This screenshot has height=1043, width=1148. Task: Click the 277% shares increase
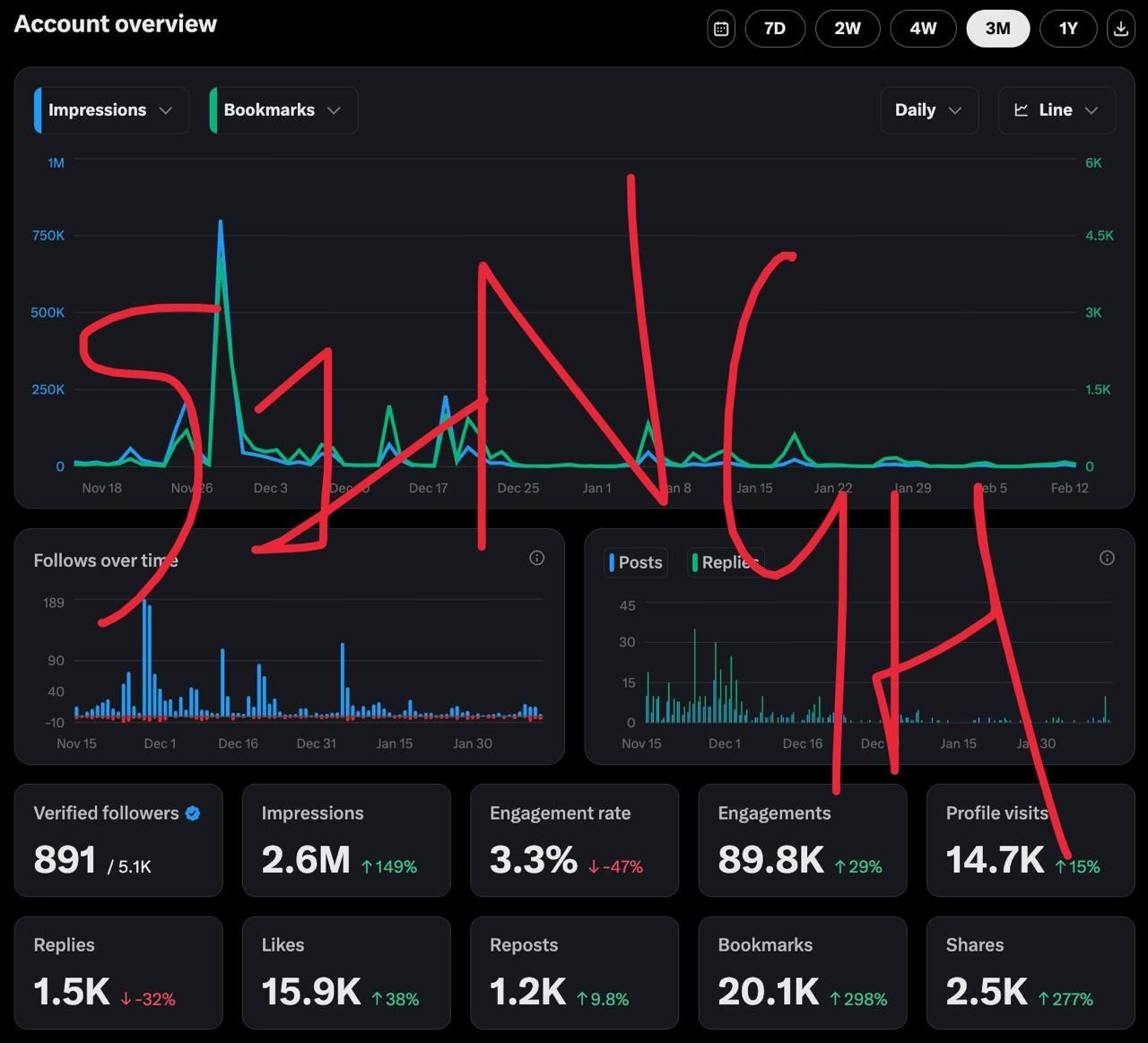[x=1066, y=998]
